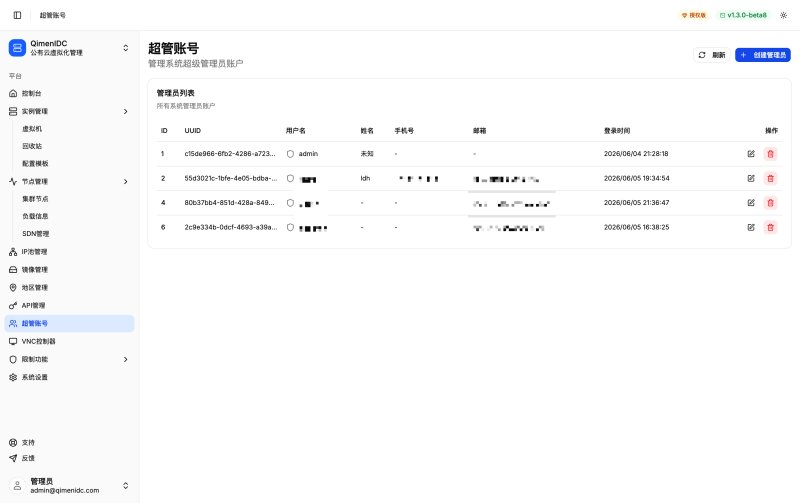Click the 手机号 column header
This screenshot has width=800, height=503.
pyautogui.click(x=404, y=131)
